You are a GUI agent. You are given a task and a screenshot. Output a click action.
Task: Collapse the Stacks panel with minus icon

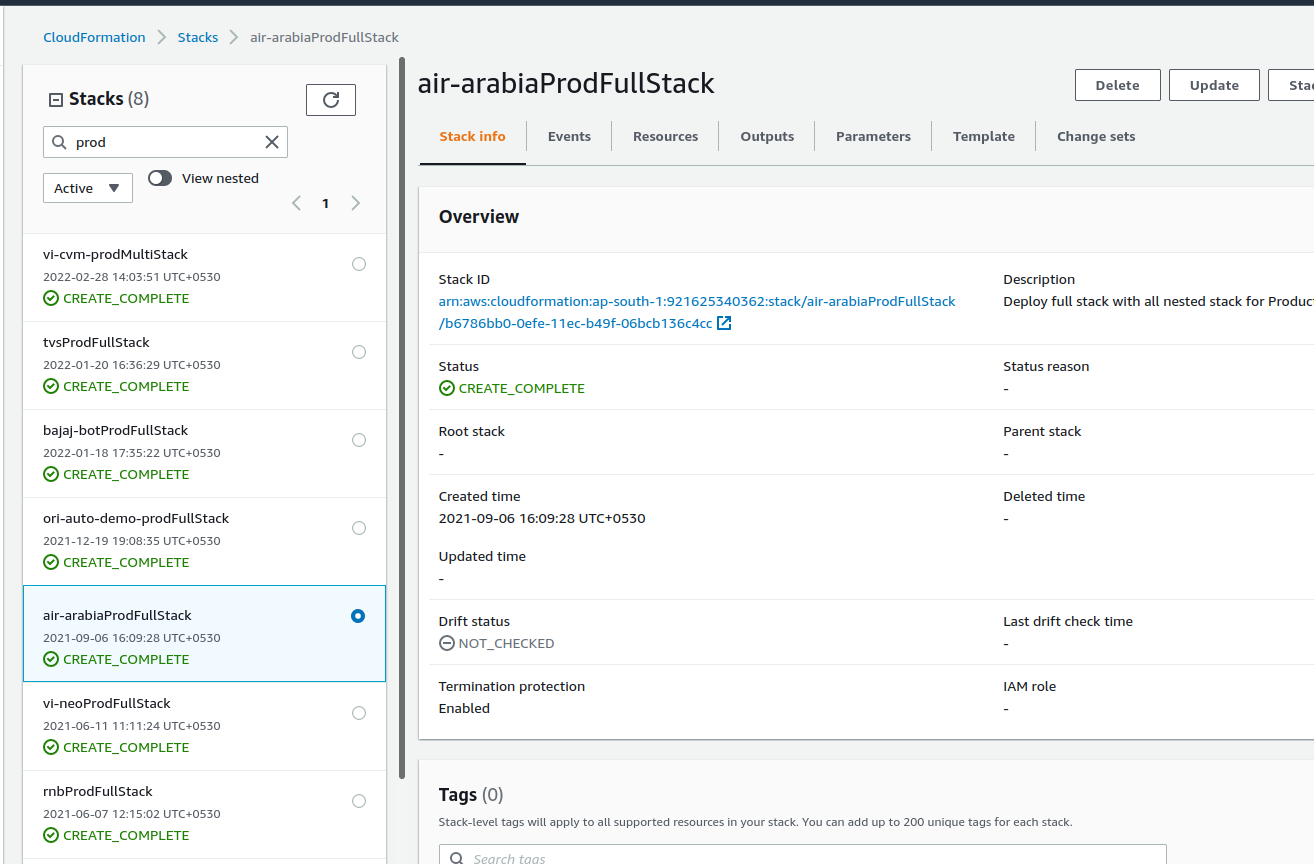click(56, 99)
